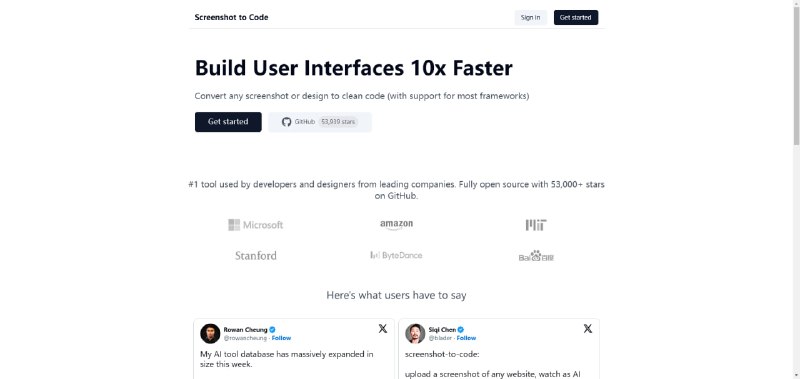
Task: Open Rowan Cheung's name link
Action: [245, 330]
